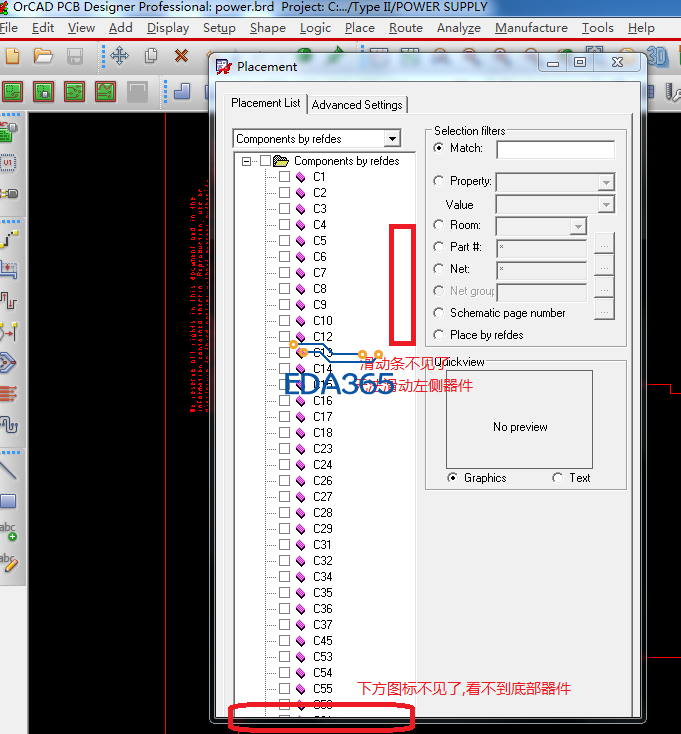Activate the Etch Edit mode icon
Viewport: 681px width, 734px height.
(74, 91)
